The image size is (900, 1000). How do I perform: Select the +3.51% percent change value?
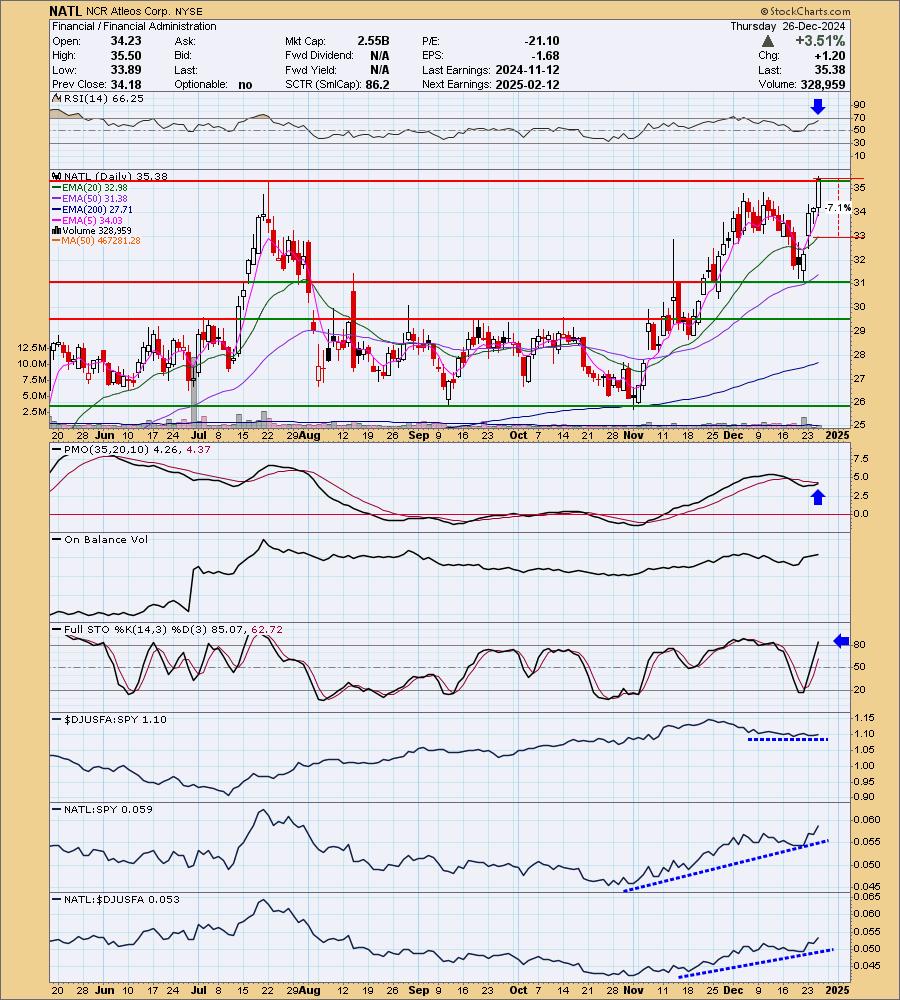(x=820, y=41)
